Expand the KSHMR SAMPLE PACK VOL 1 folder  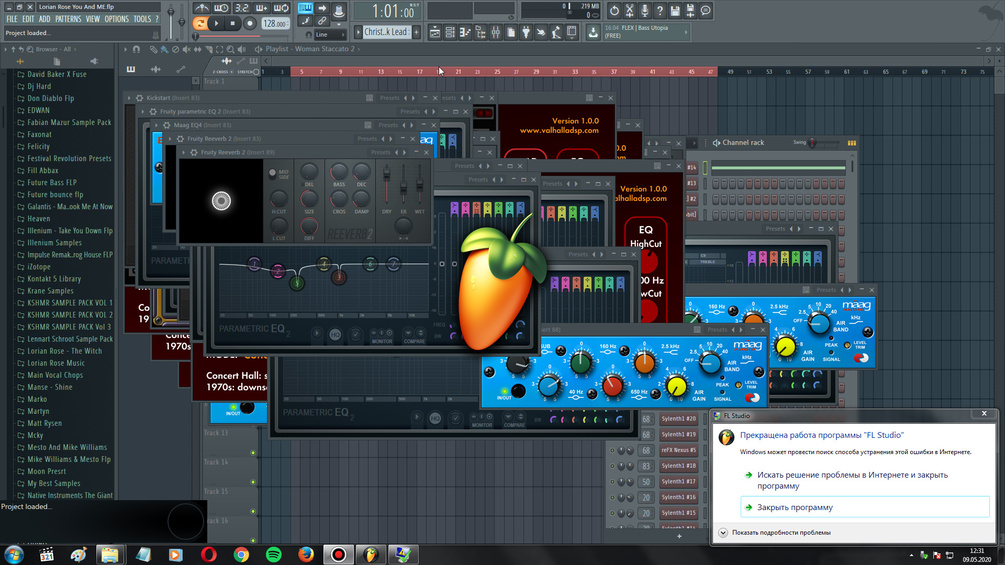(69, 302)
